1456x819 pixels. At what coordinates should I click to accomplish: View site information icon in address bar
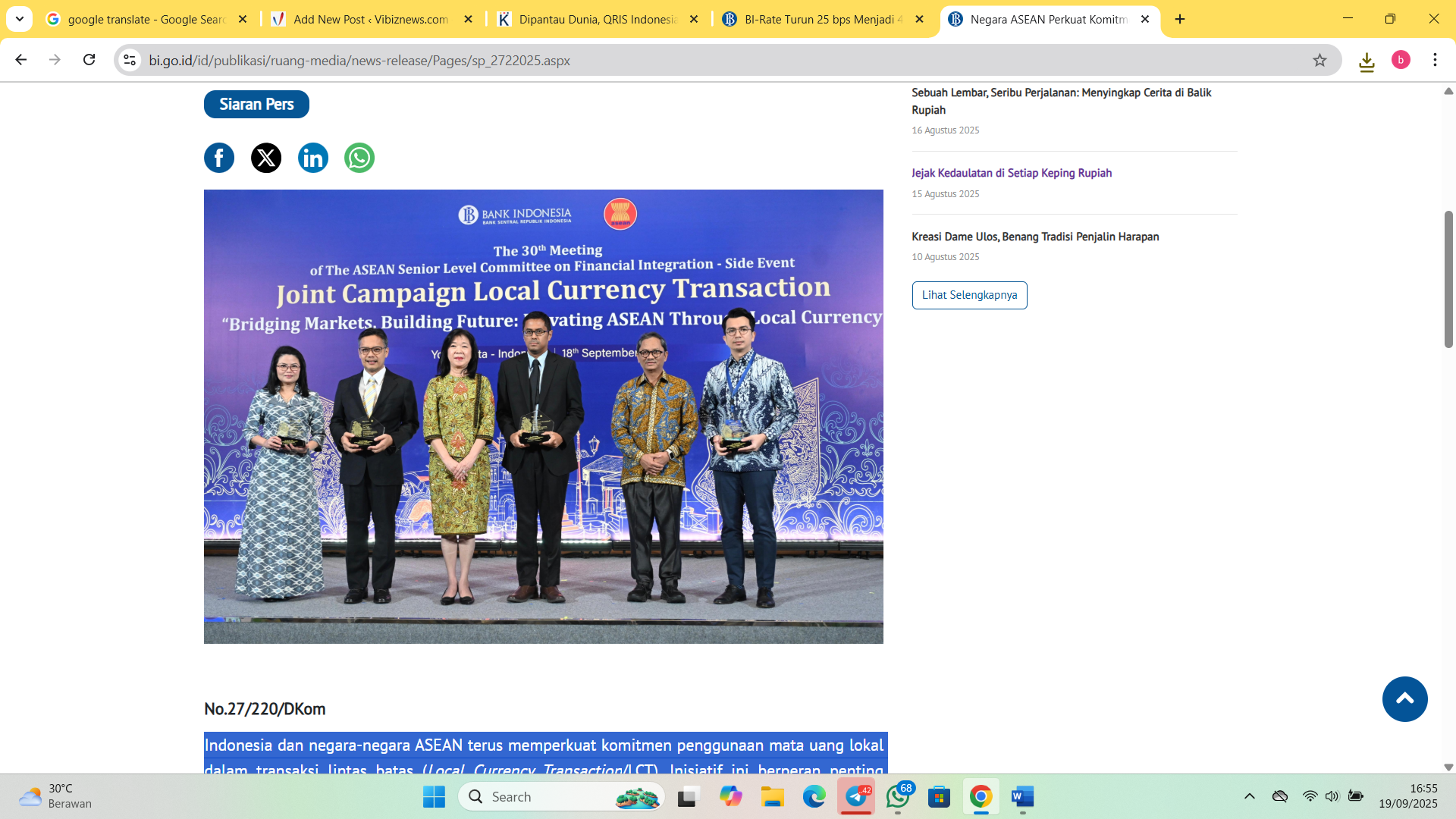[x=130, y=60]
